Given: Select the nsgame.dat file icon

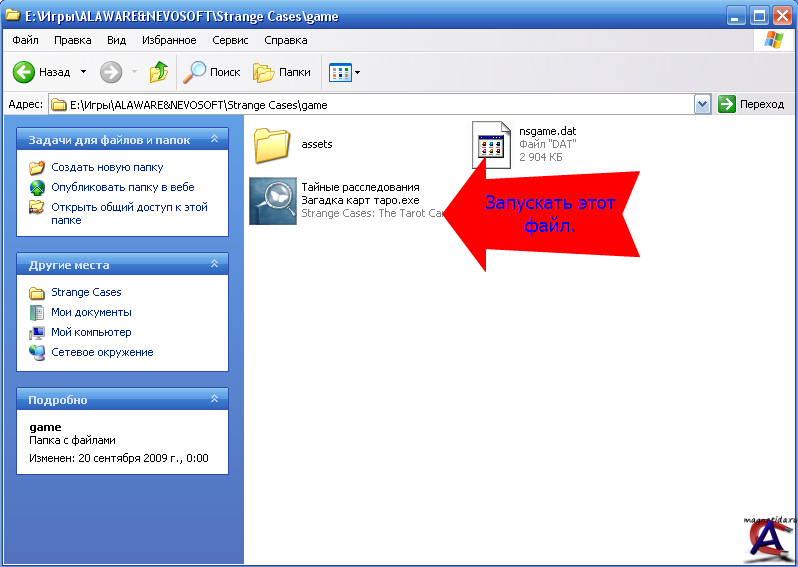Looking at the screenshot, I should tap(492, 144).
